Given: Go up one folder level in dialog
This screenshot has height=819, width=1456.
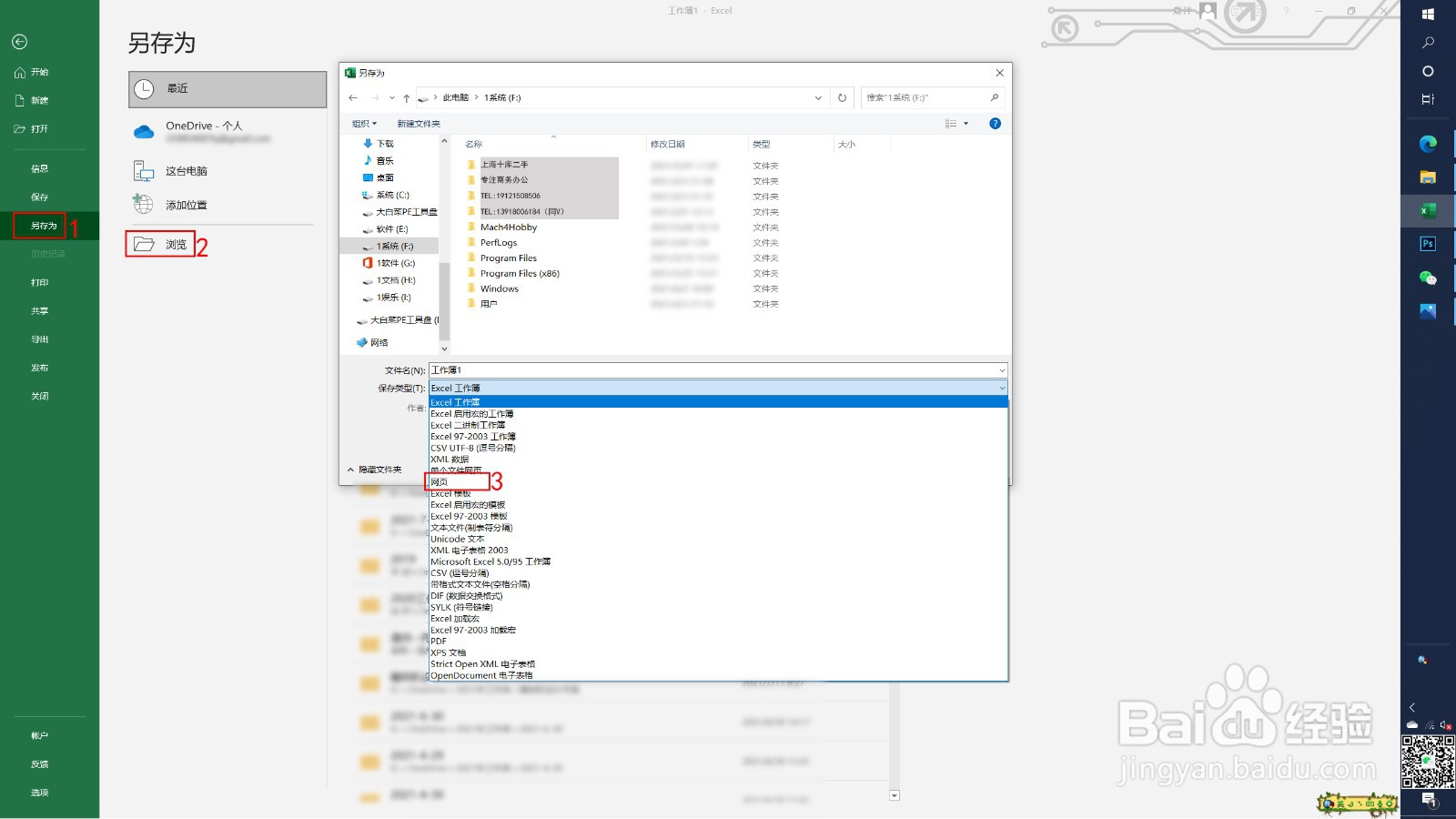Looking at the screenshot, I should coord(407,97).
